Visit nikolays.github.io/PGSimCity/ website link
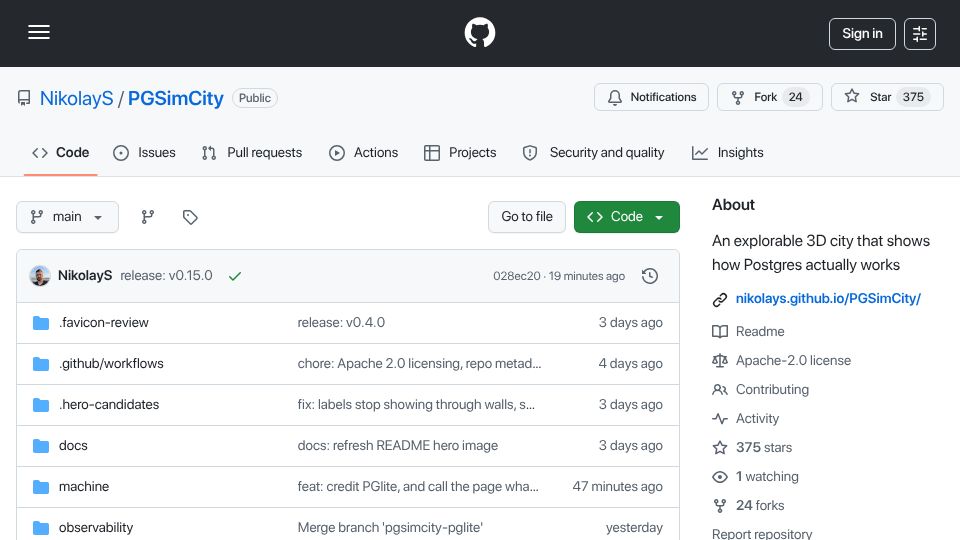 (828, 299)
